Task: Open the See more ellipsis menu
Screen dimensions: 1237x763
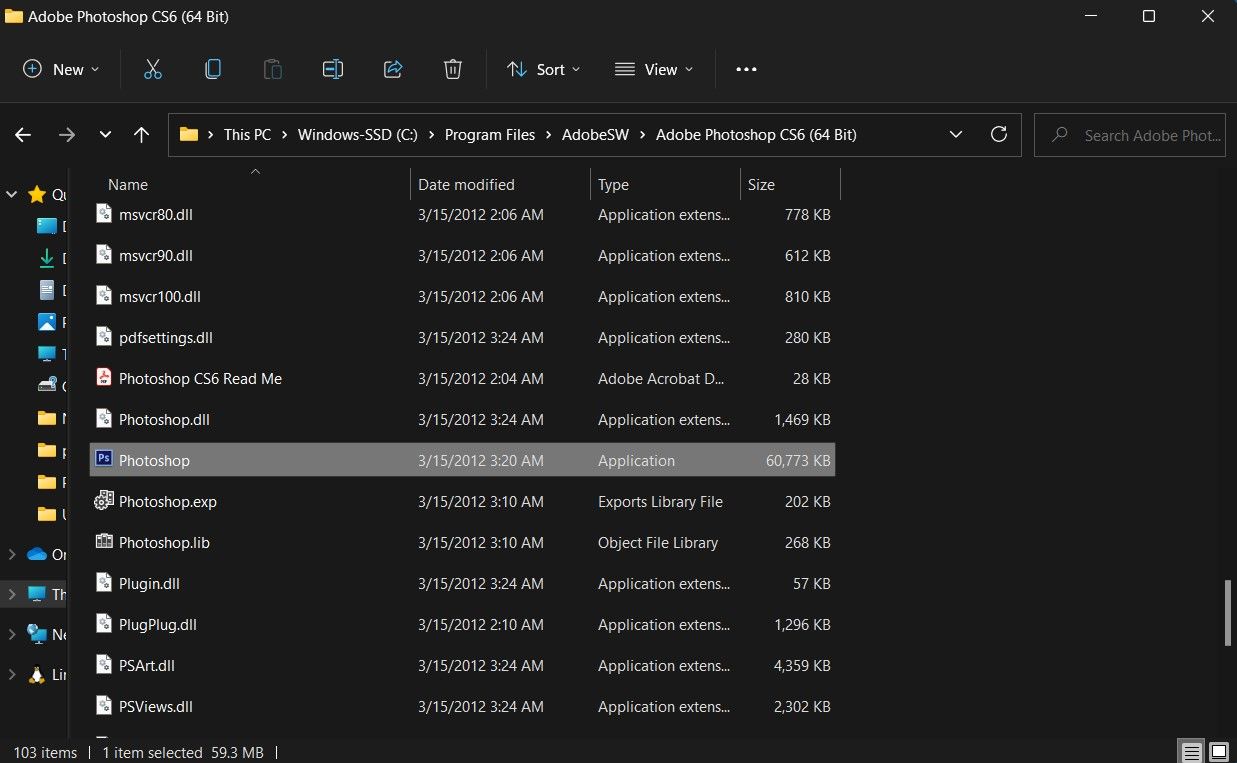Action: click(746, 69)
